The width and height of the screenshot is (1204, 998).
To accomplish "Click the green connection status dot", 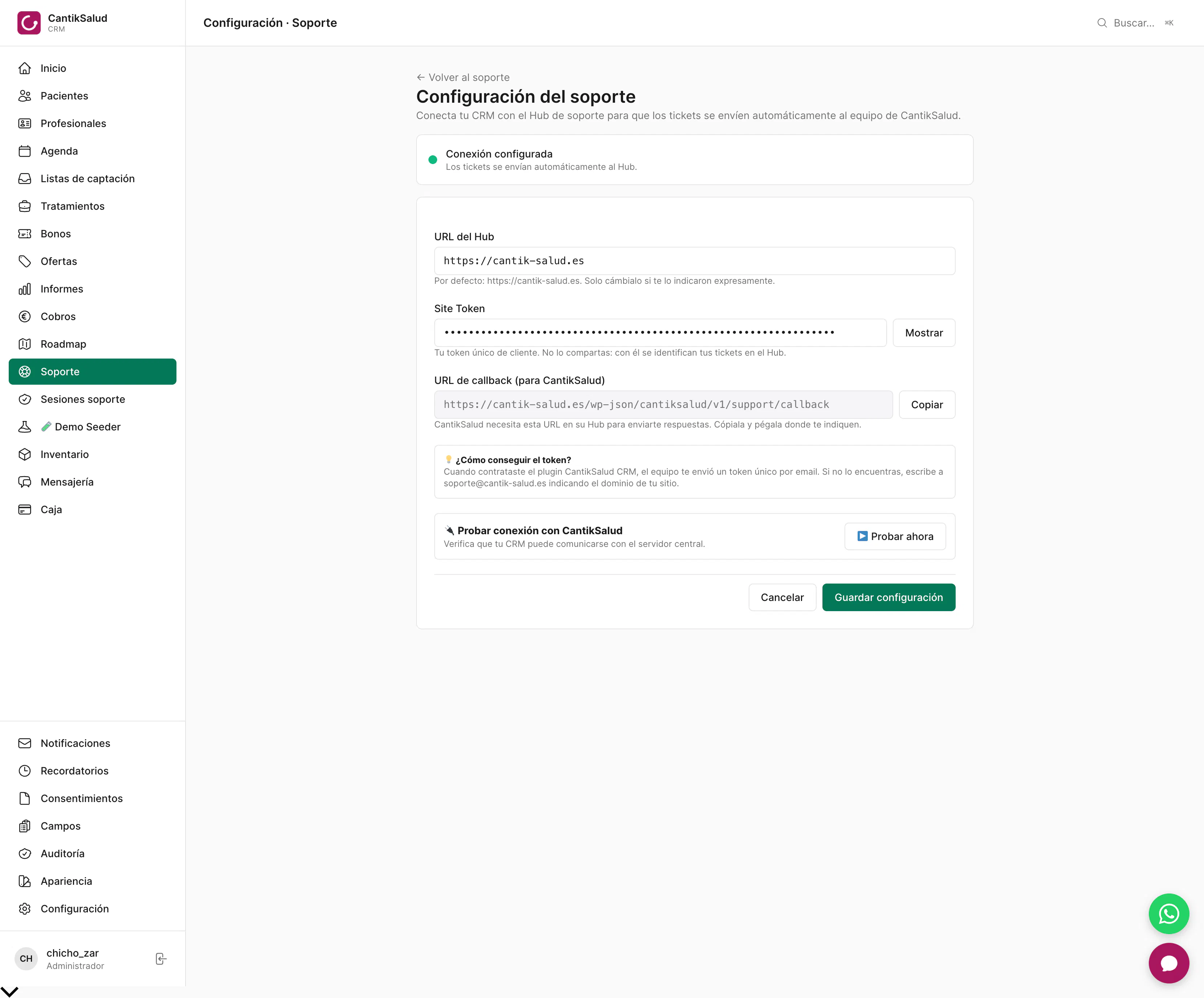I will pyautogui.click(x=433, y=160).
